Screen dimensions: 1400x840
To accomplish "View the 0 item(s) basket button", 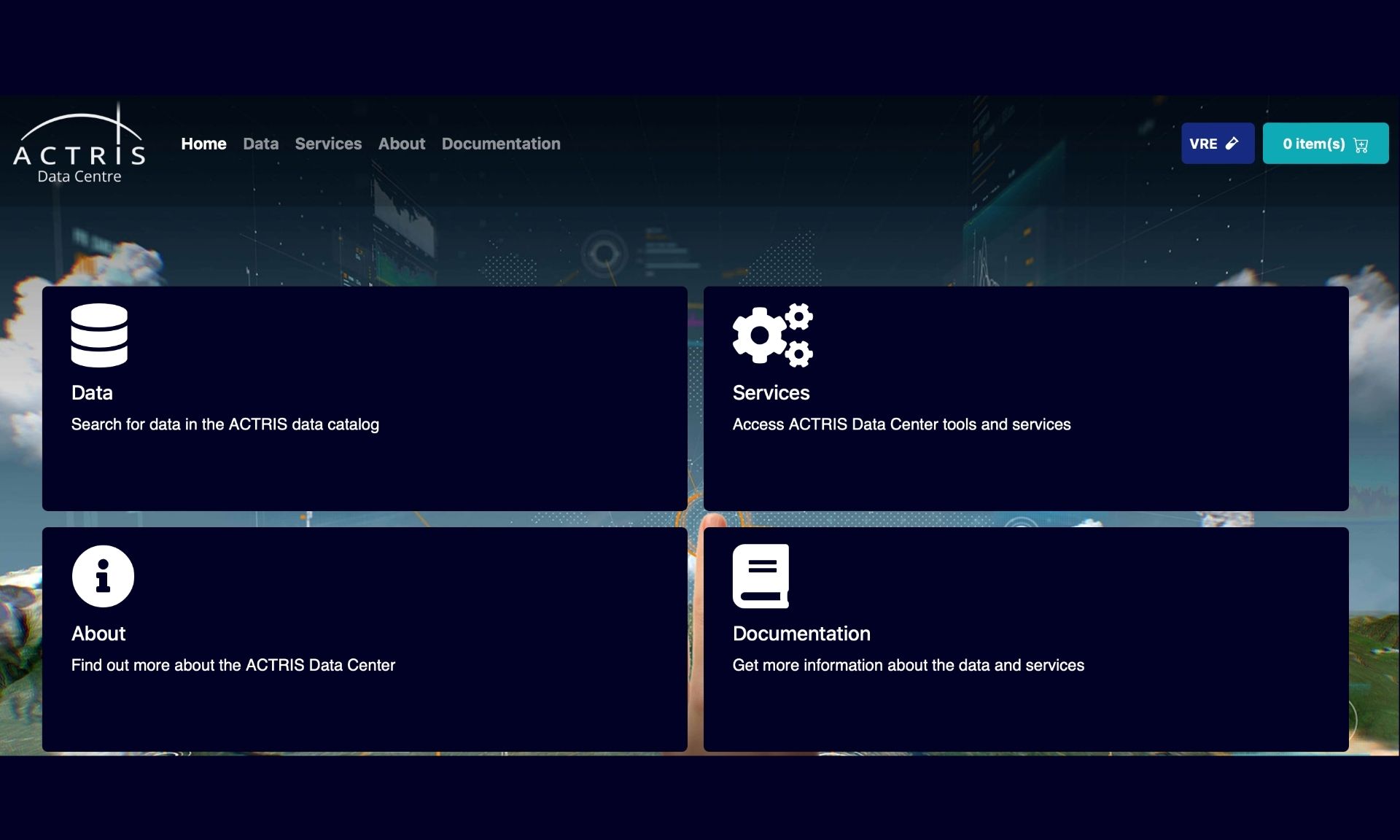I will 1326,143.
